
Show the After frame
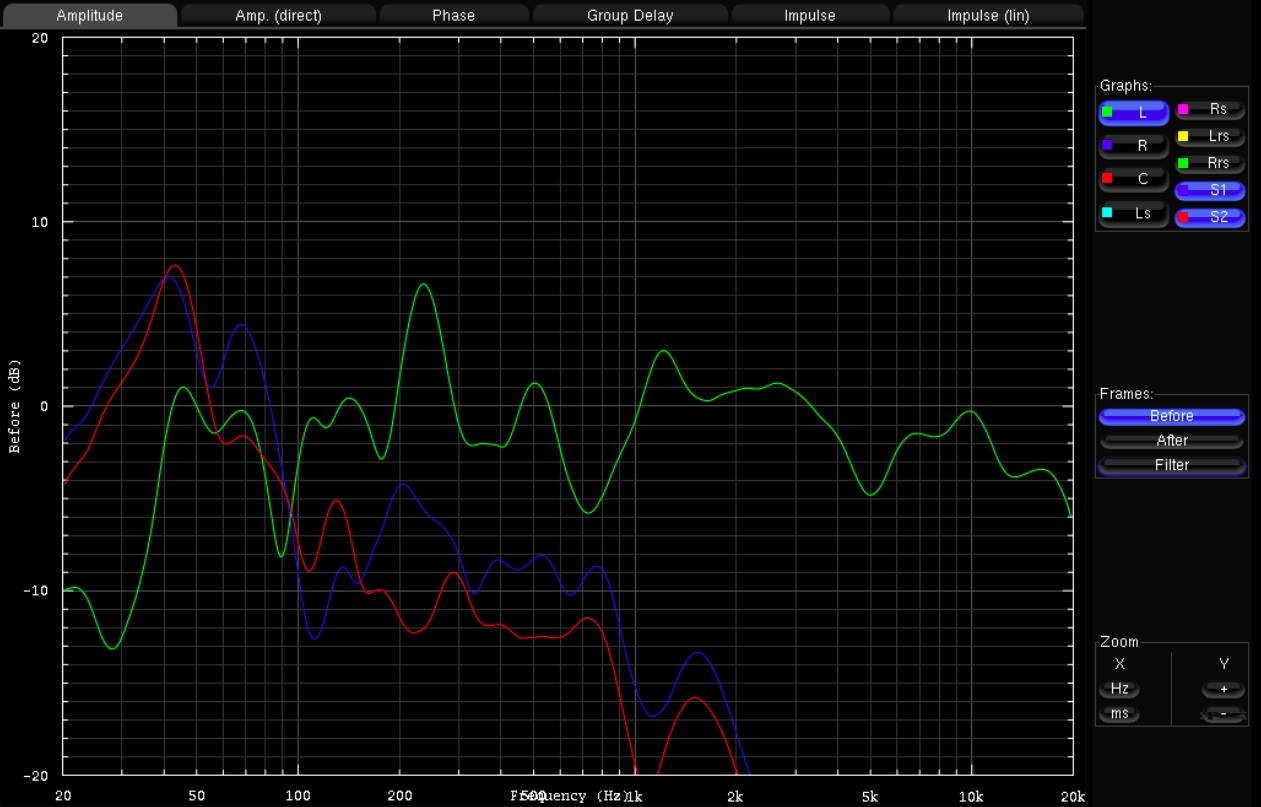point(1171,441)
